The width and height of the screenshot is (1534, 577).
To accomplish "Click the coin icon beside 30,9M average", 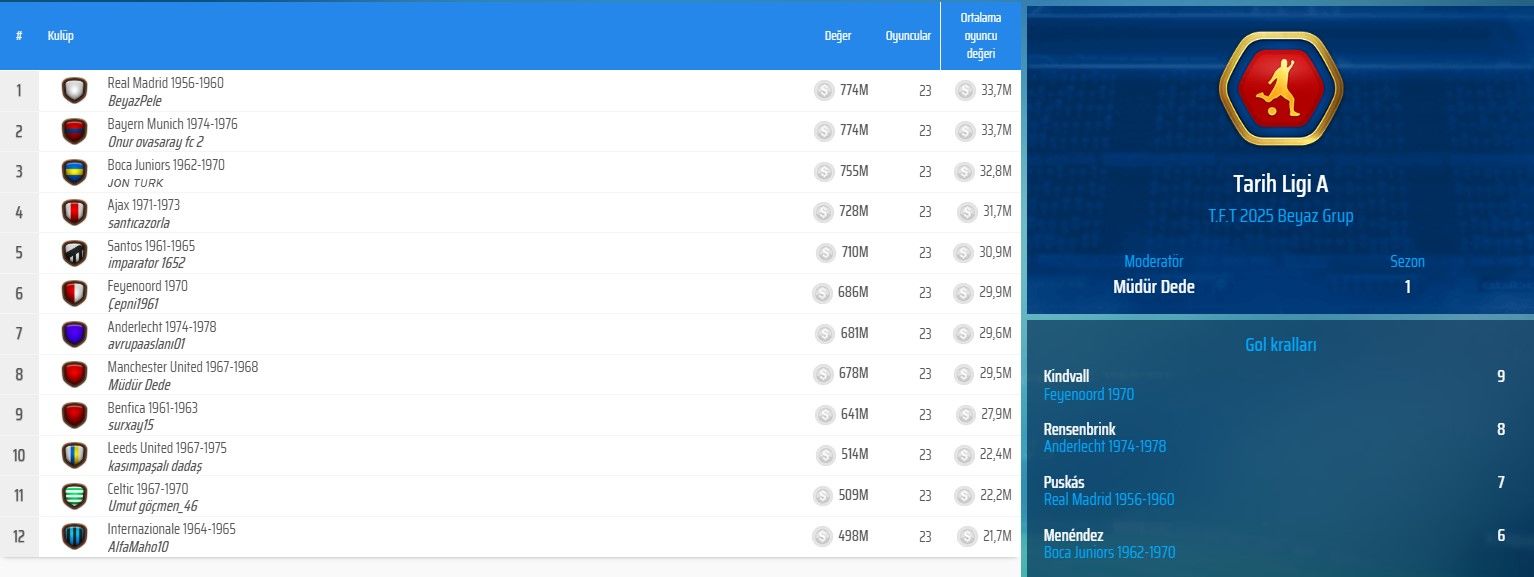I will pos(963,253).
